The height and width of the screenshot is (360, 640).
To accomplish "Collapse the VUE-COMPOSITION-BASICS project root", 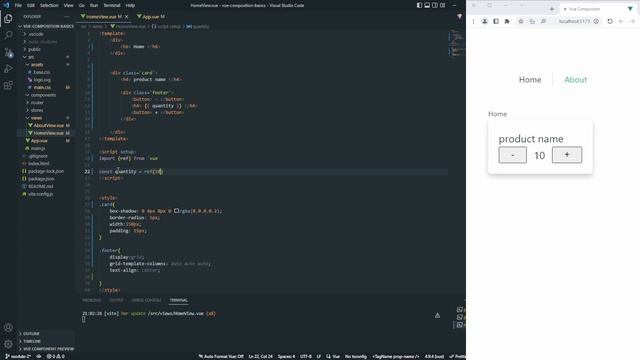I will point(47,26).
